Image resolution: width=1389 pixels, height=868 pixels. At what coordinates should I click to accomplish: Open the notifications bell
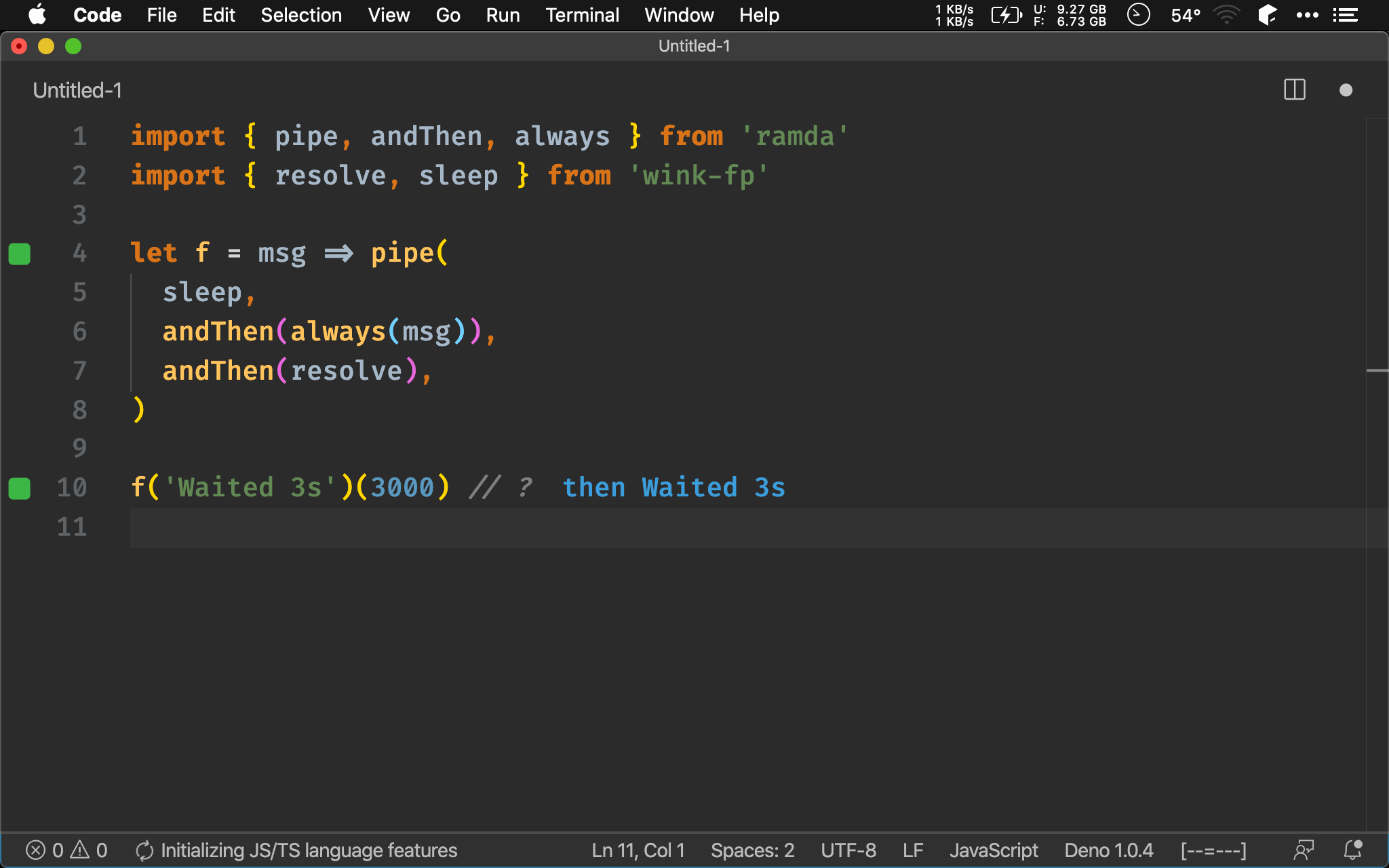point(1353,850)
